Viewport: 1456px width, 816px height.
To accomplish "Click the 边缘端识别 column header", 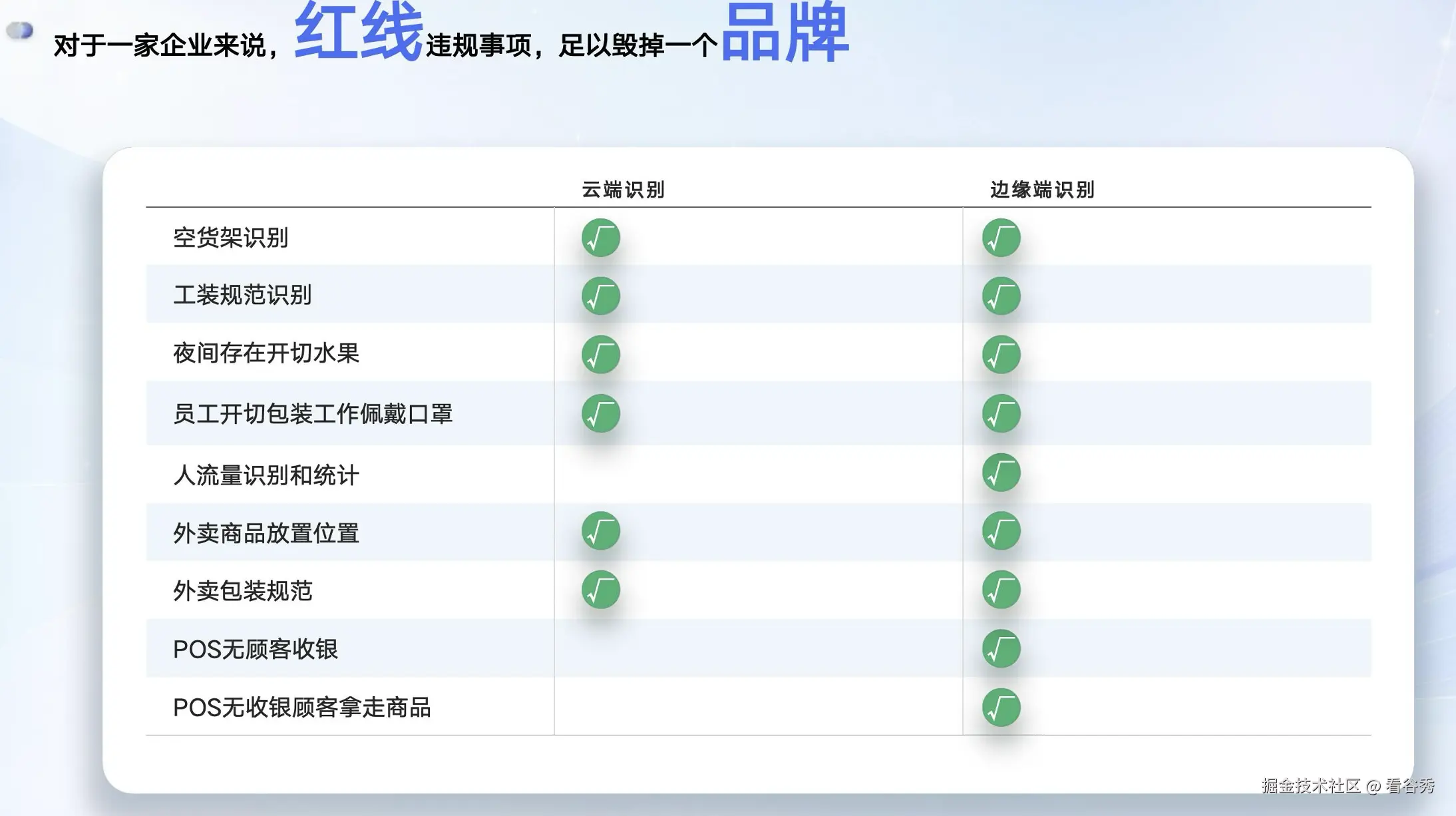I will pyautogui.click(x=1042, y=190).
